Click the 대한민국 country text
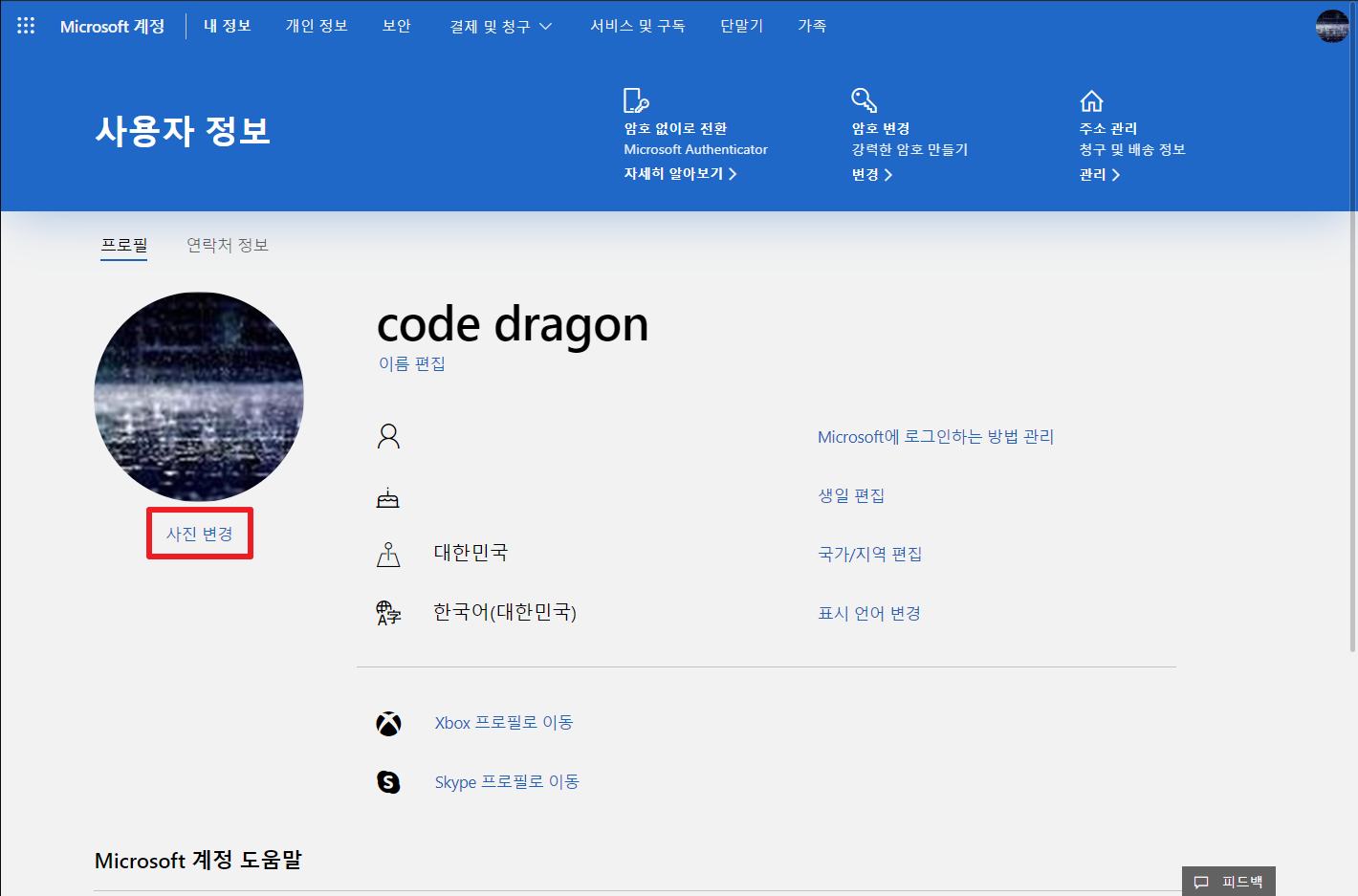Image resolution: width=1358 pixels, height=896 pixels. pos(471,553)
